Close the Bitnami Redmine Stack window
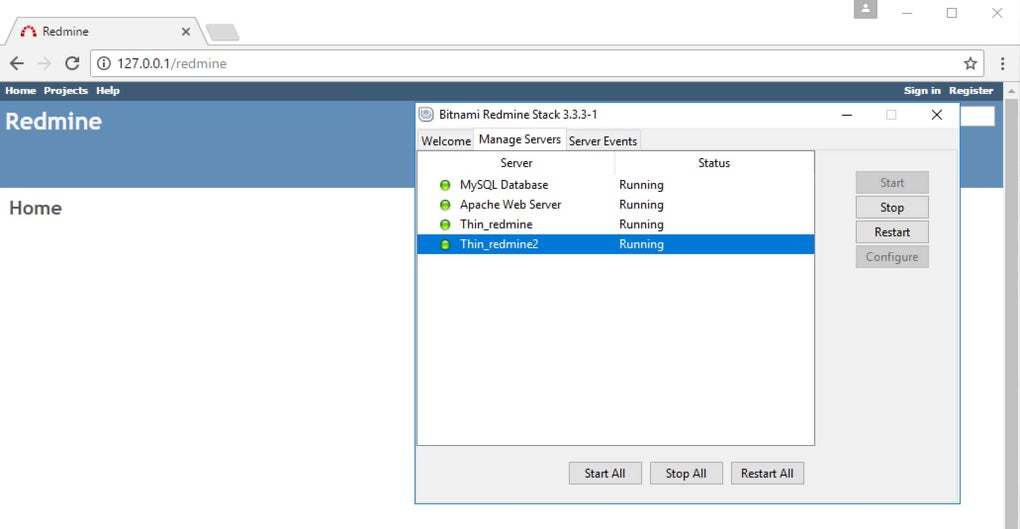The height and width of the screenshot is (529, 1020). click(x=937, y=115)
